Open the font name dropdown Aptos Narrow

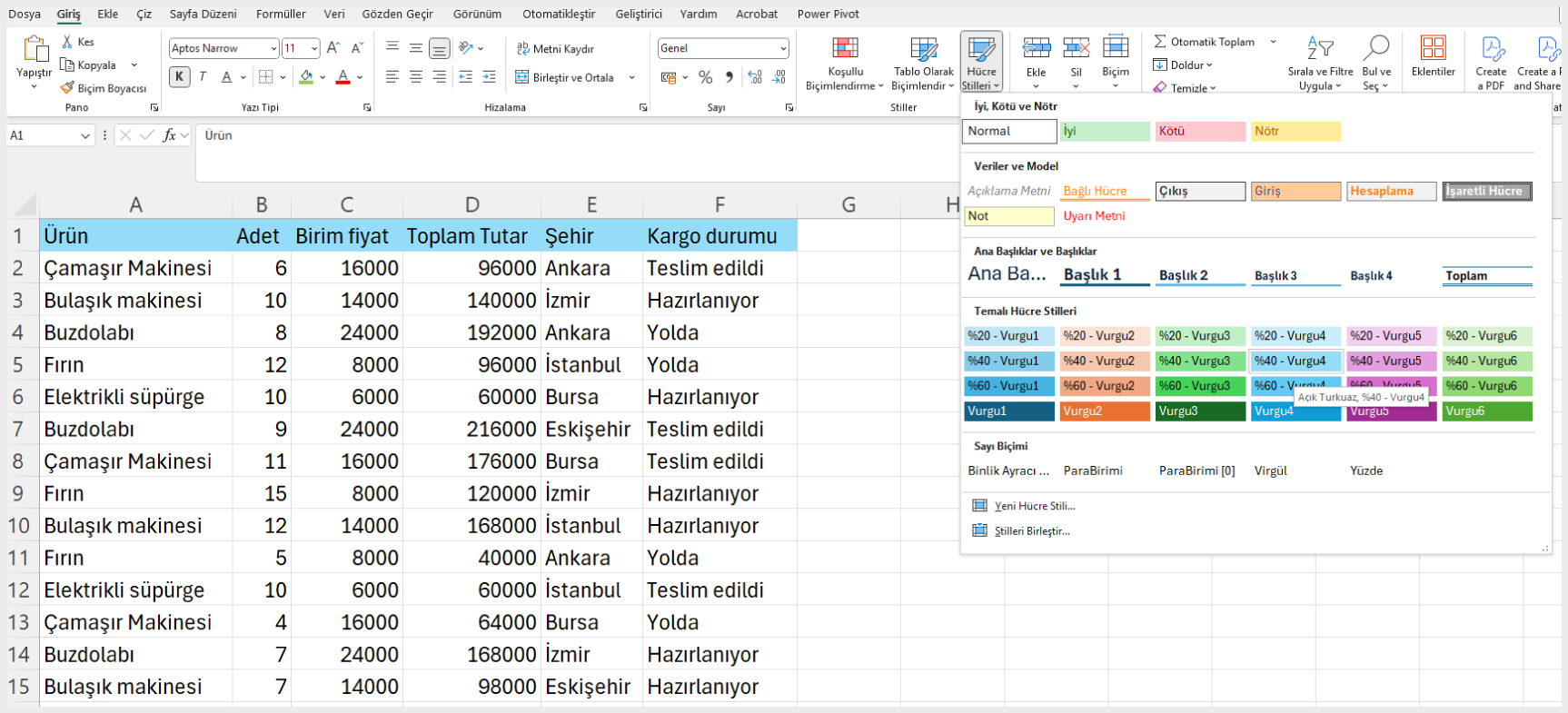273,48
